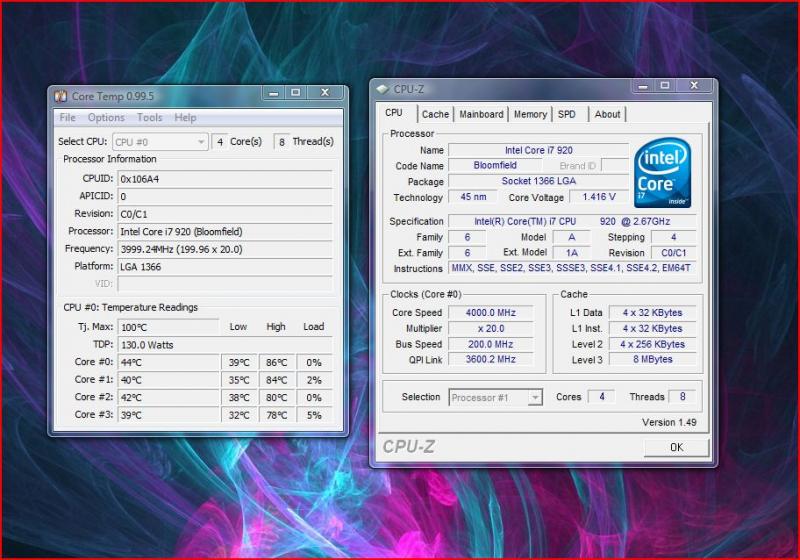Open the File menu in Core Temp

pyautogui.click(x=67, y=117)
